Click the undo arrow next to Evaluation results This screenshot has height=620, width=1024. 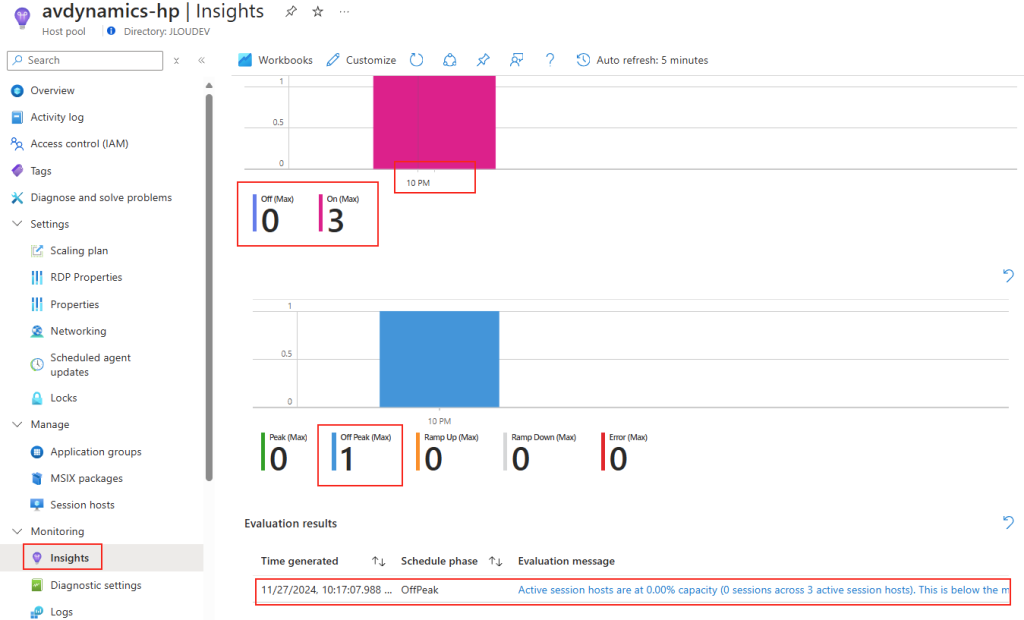[x=1008, y=522]
